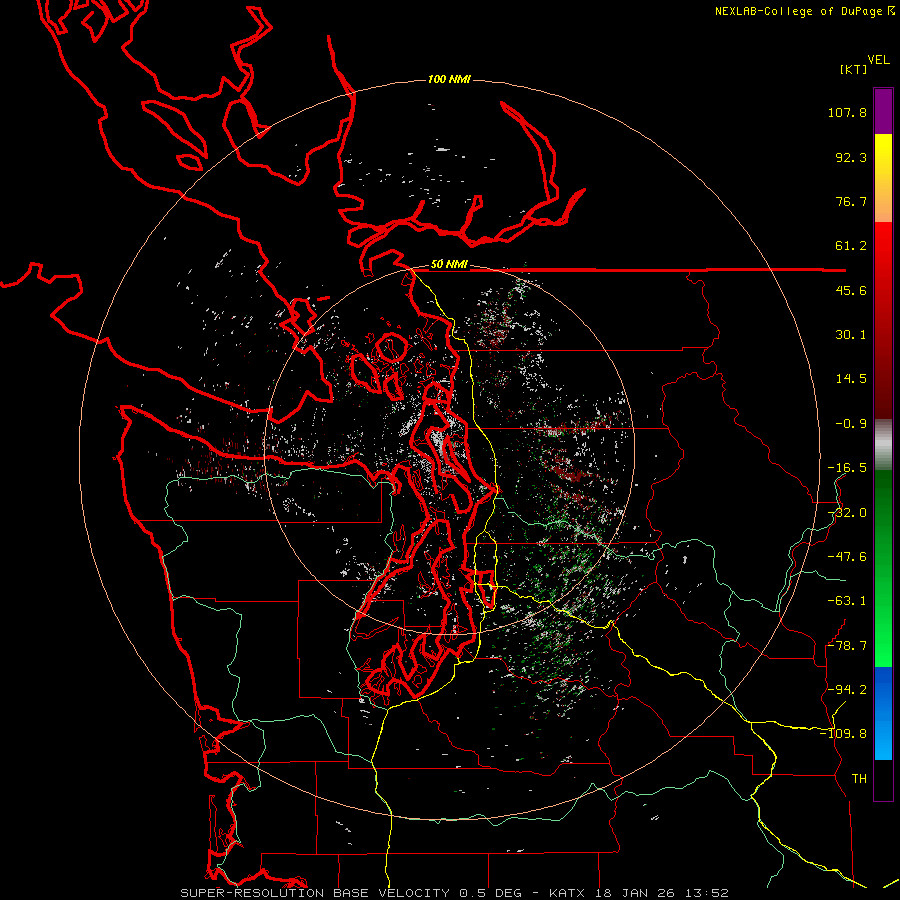900x900 pixels.
Task: Click the -47.6 velocity scale value
Action: [x=847, y=557]
